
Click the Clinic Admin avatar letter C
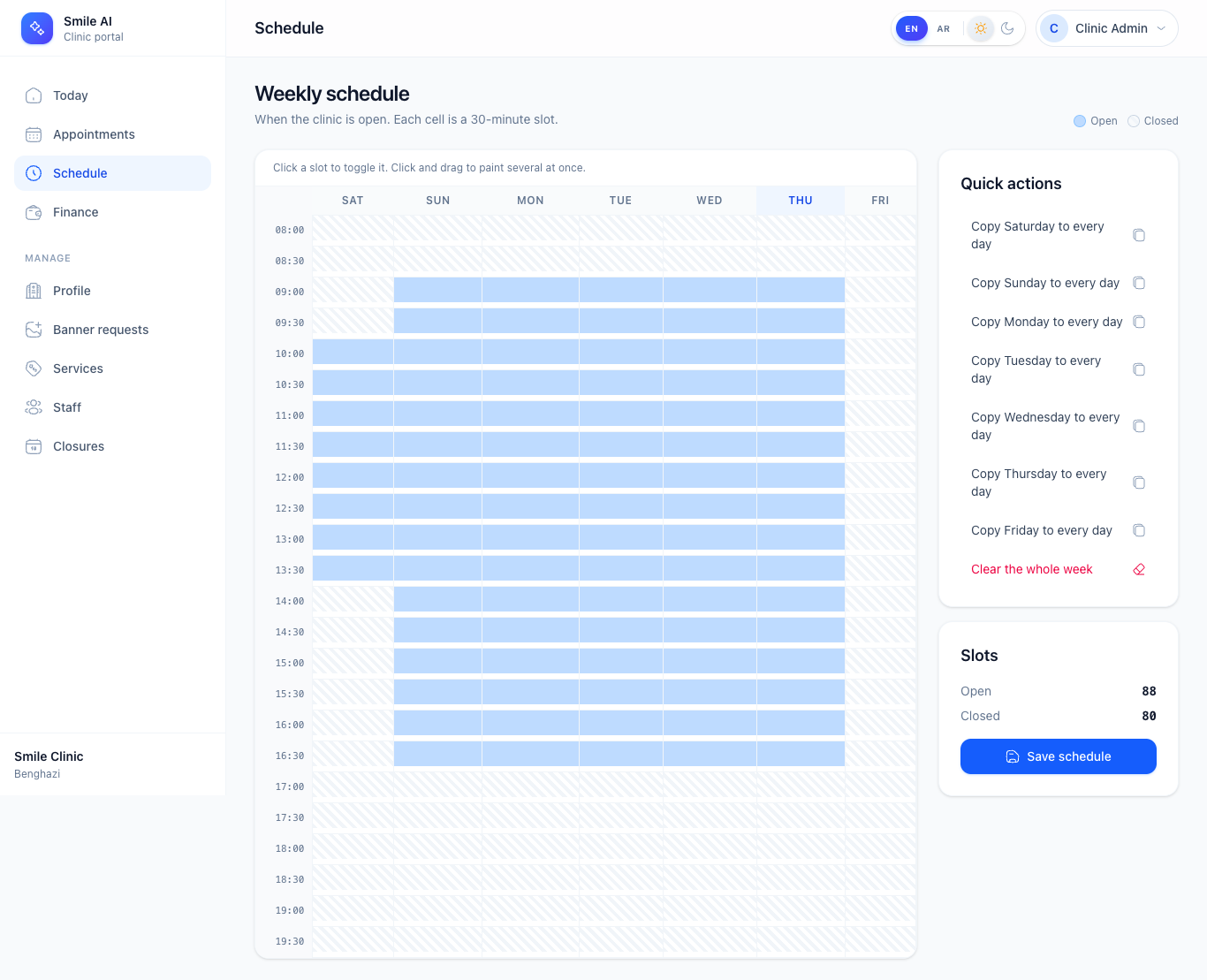1054,28
